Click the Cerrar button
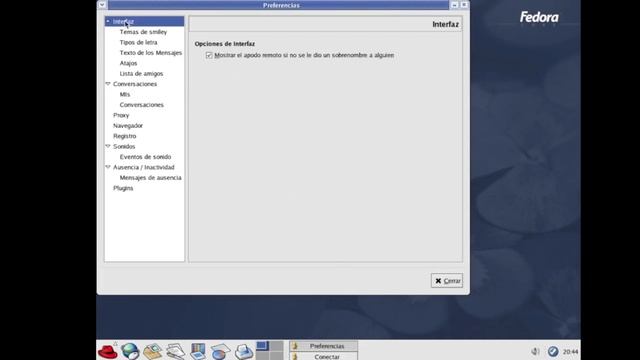The width and height of the screenshot is (640, 360). [447, 281]
